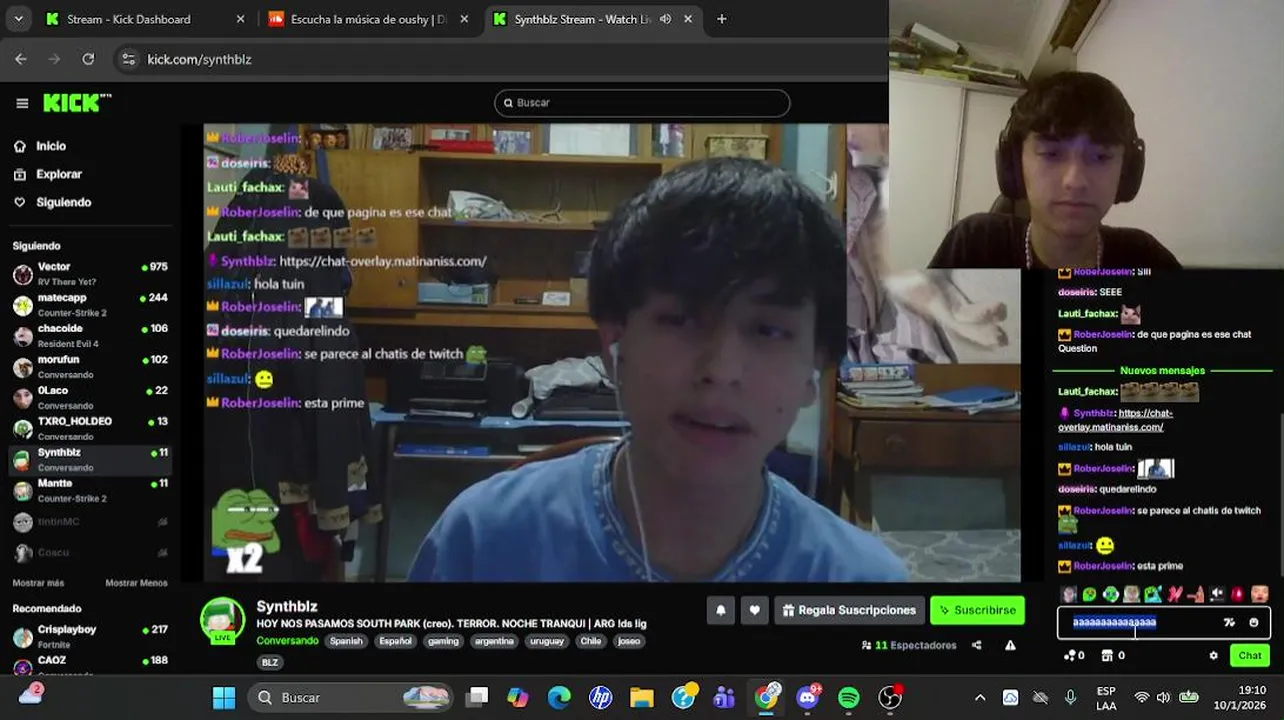
Task: Pick the pointing hand quick emote
Action: pyautogui.click(x=1196, y=594)
